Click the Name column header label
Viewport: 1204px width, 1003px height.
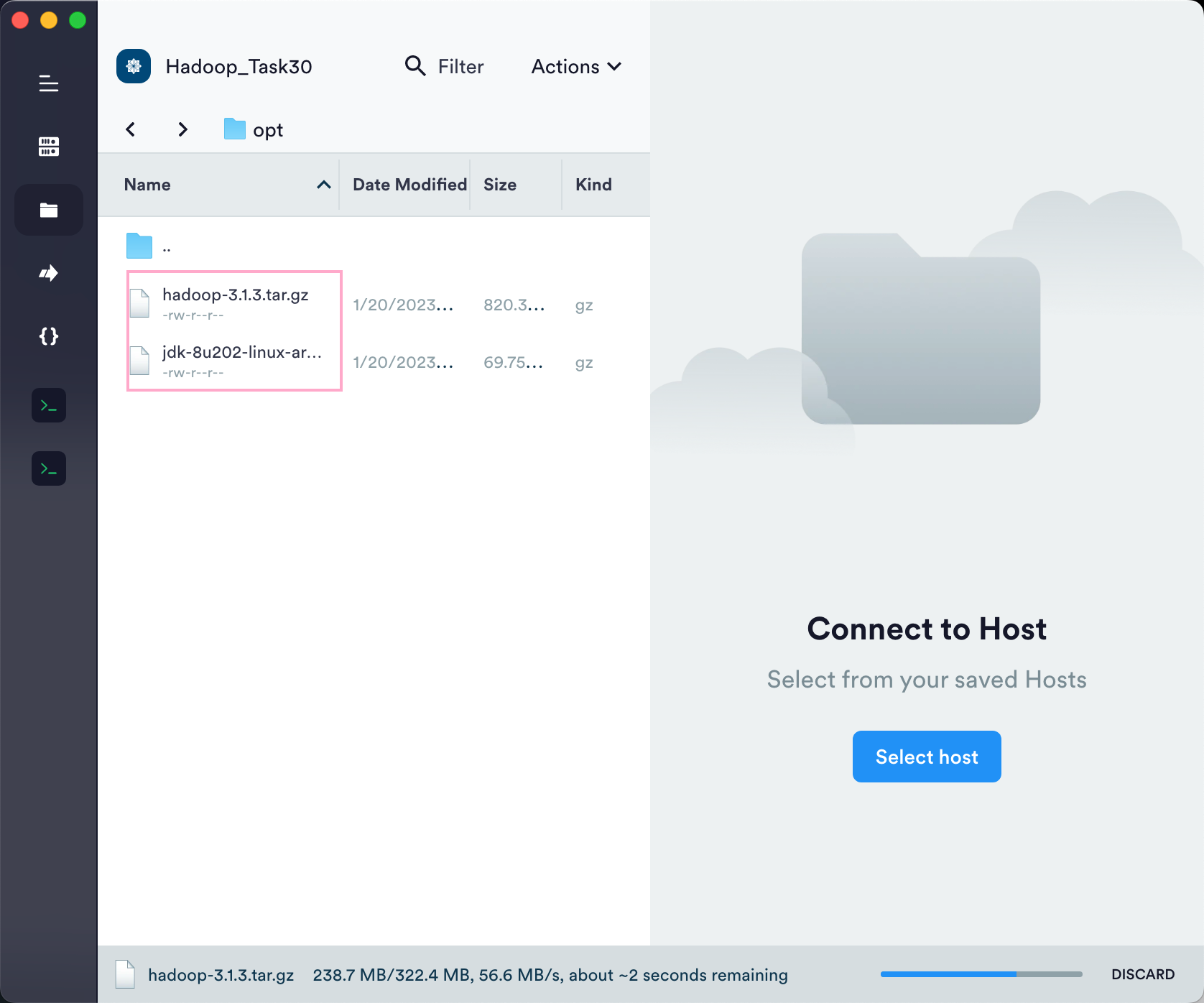click(147, 185)
